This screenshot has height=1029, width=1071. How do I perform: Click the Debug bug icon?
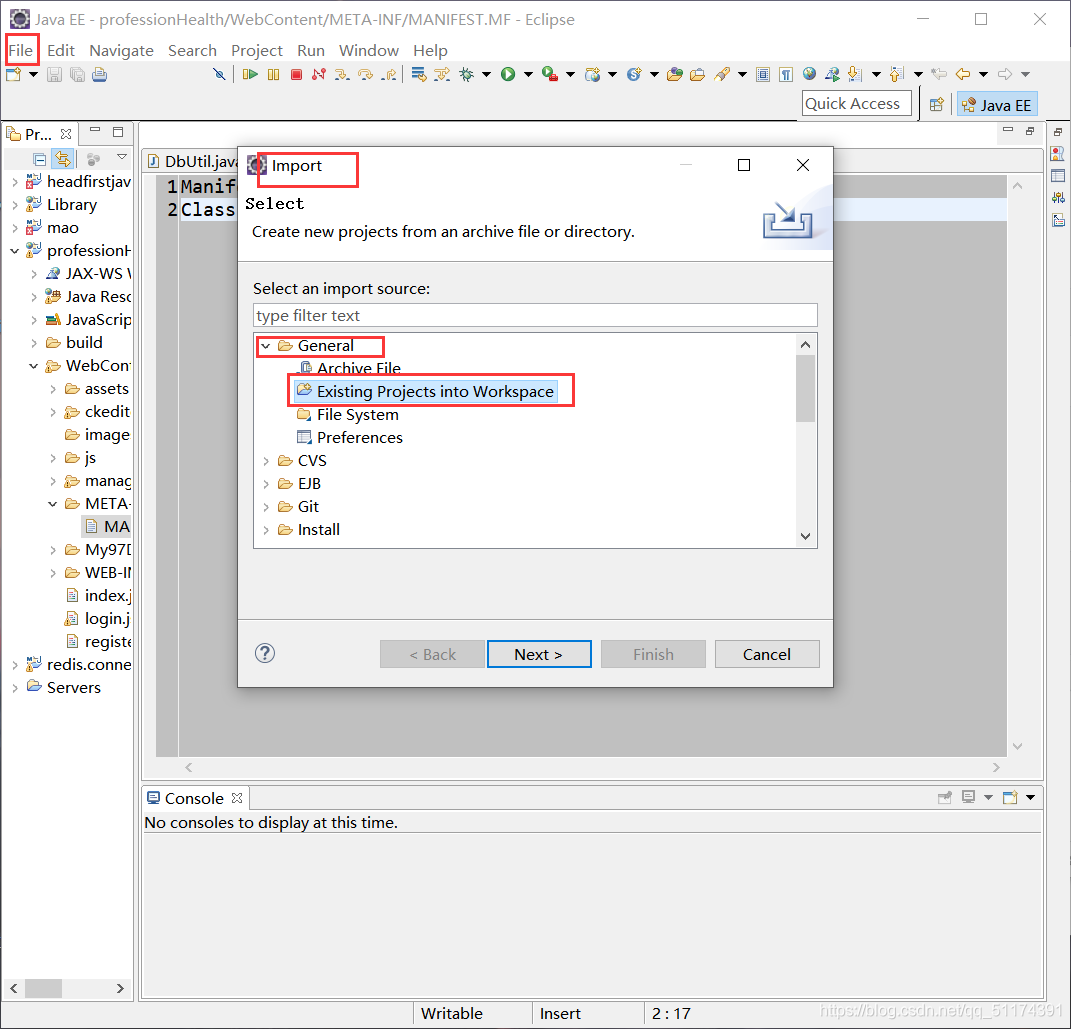[x=467, y=74]
